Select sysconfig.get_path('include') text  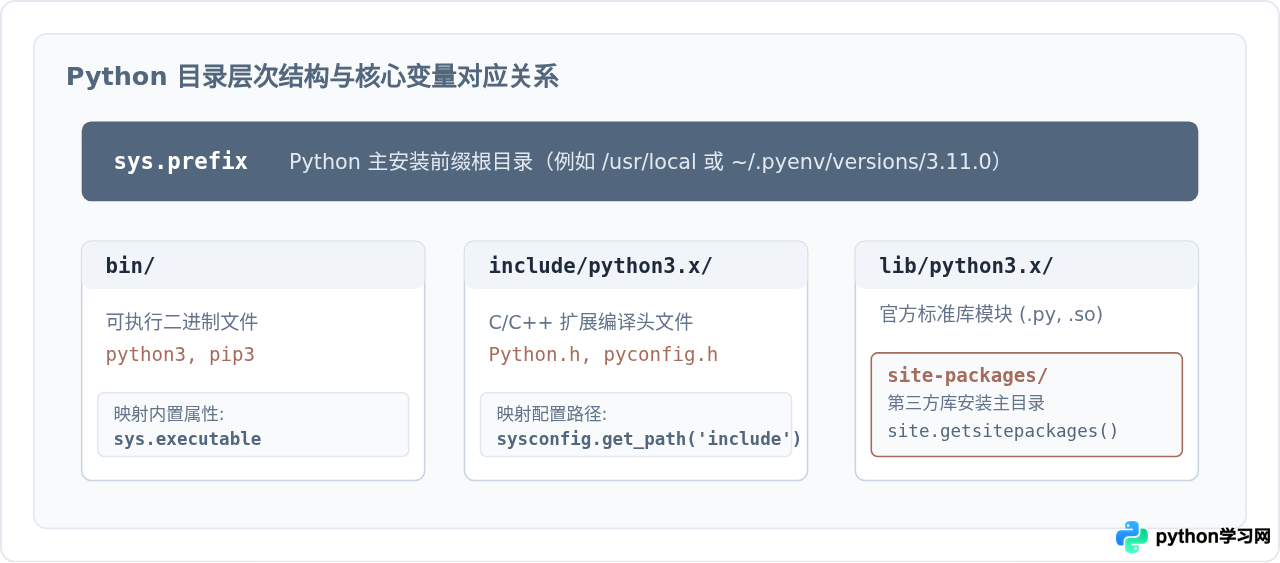coord(649,439)
